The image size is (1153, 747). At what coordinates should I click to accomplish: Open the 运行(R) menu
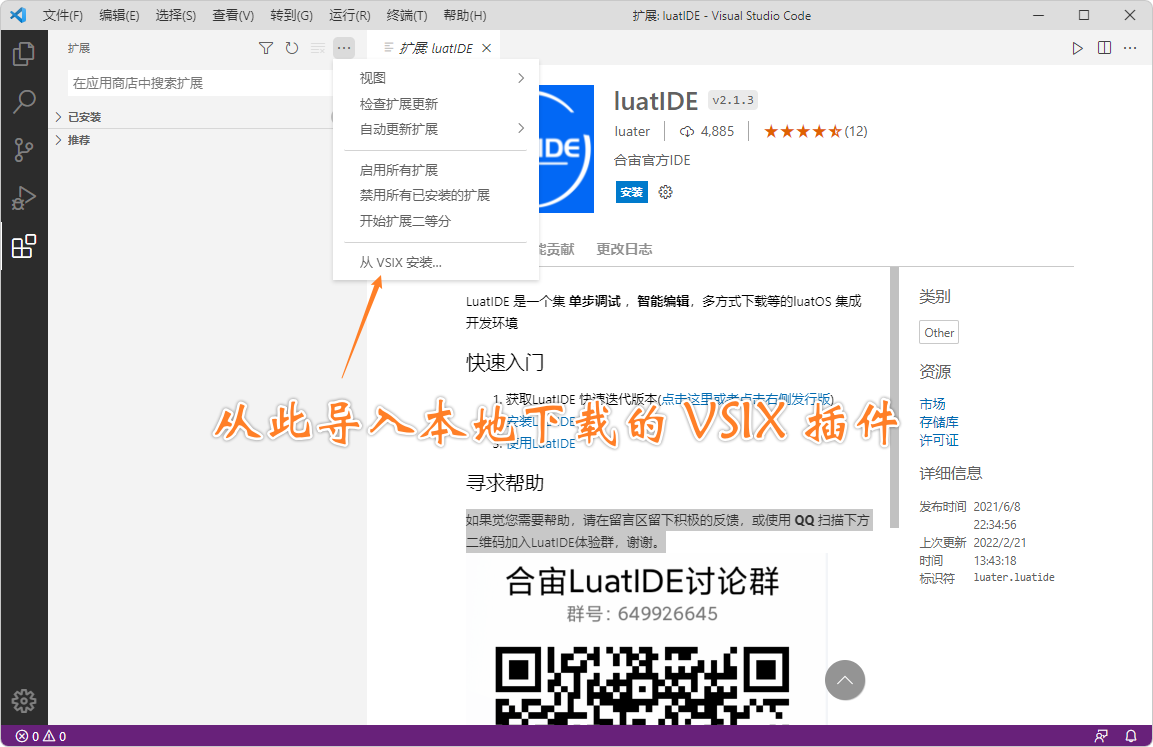coord(349,15)
